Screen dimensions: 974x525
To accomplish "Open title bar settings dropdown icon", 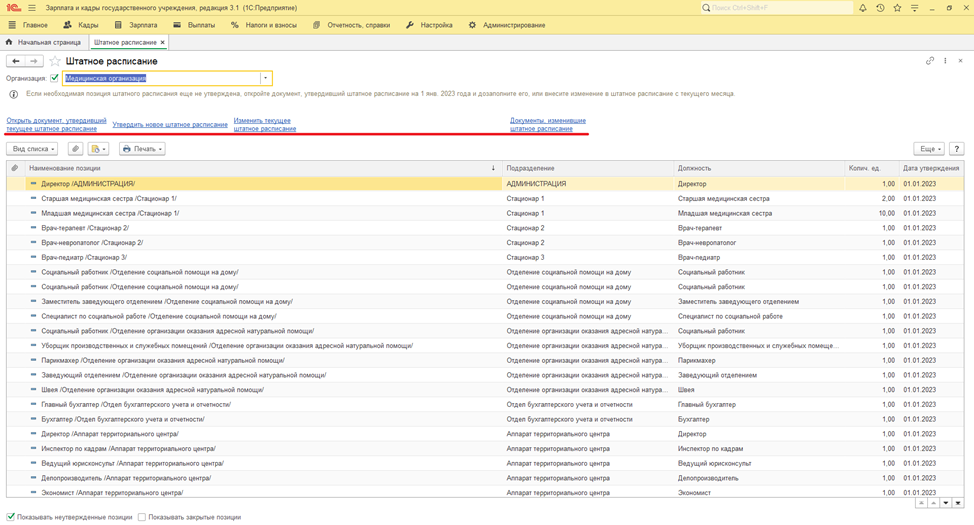I will pos(914,8).
